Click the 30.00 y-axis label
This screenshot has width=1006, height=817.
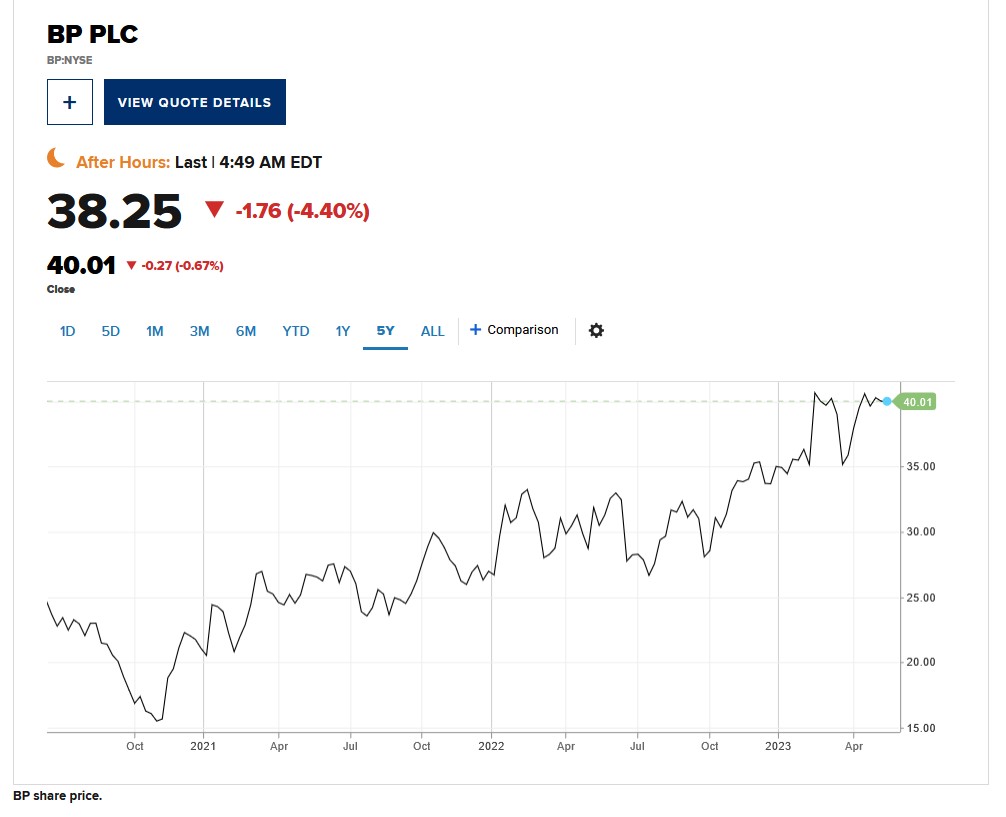coord(921,532)
